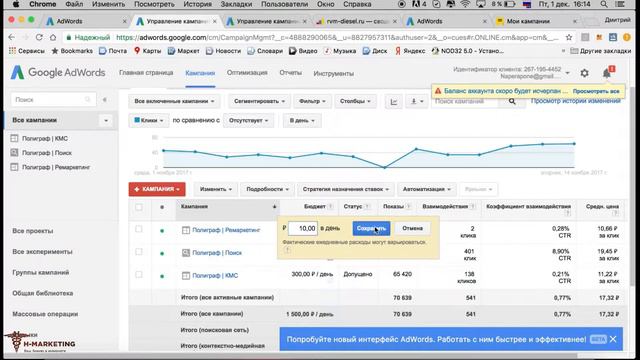The image size is (640, 360).
Task: Open the Фильтр dropdown
Action: (312, 101)
